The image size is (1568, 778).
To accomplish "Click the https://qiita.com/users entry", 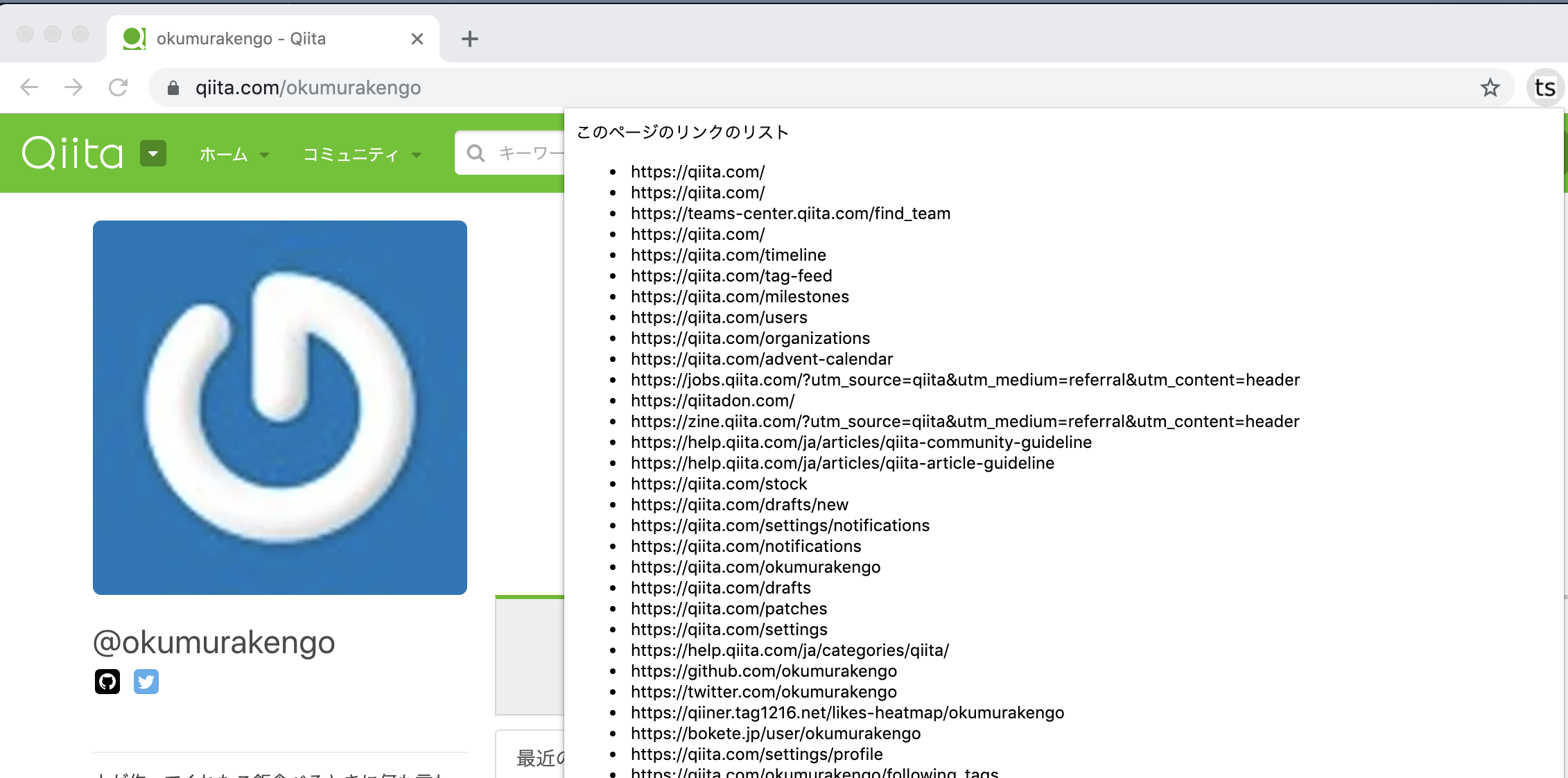I will pos(719,318).
